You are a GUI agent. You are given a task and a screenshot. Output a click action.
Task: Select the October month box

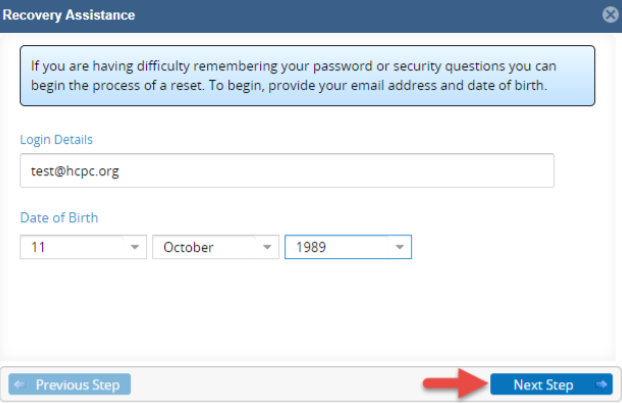[x=216, y=247]
